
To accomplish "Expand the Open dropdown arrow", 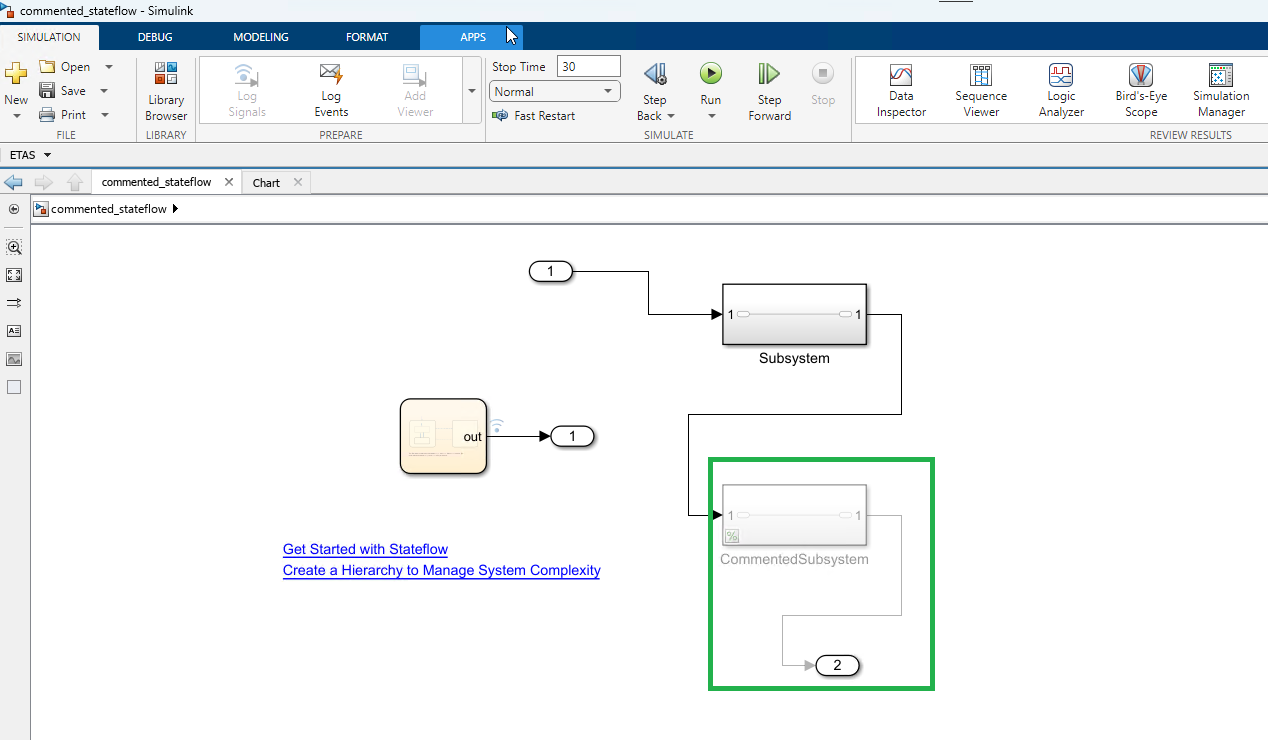I will (x=109, y=67).
